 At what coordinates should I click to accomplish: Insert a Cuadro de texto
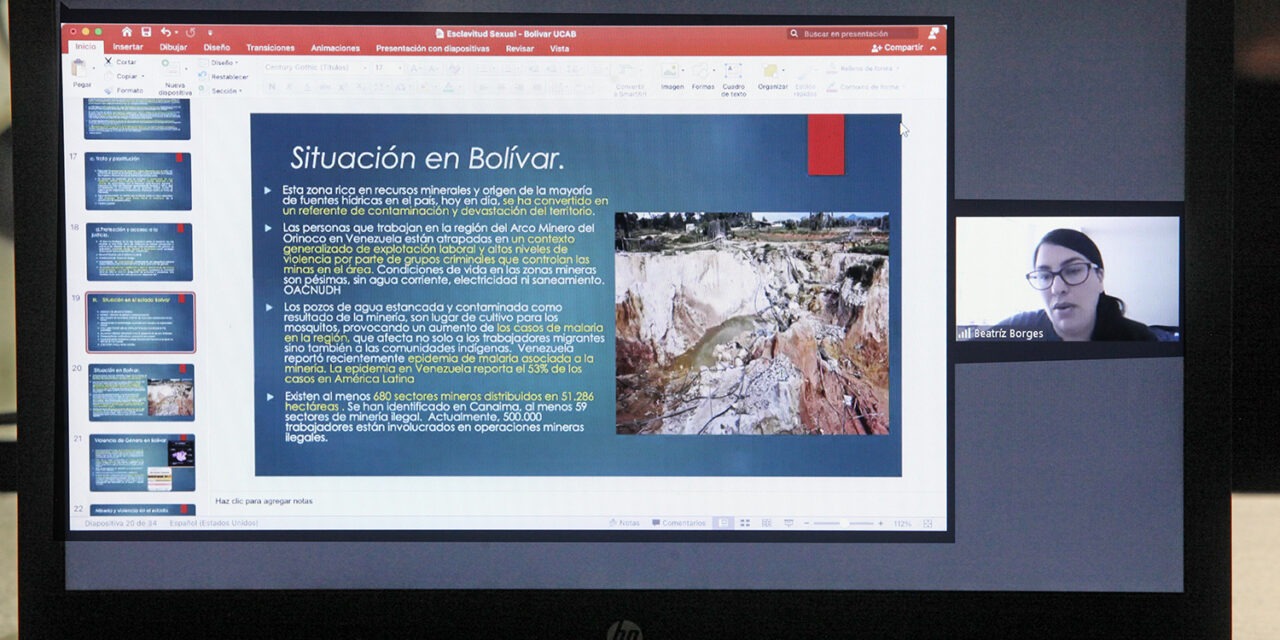pyautogui.click(x=733, y=79)
